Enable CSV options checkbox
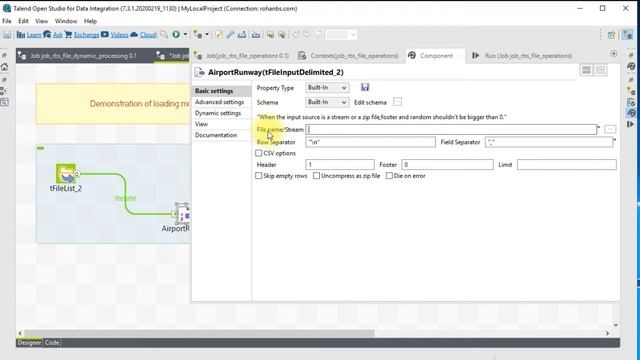The width and height of the screenshot is (640, 360). tap(258, 153)
